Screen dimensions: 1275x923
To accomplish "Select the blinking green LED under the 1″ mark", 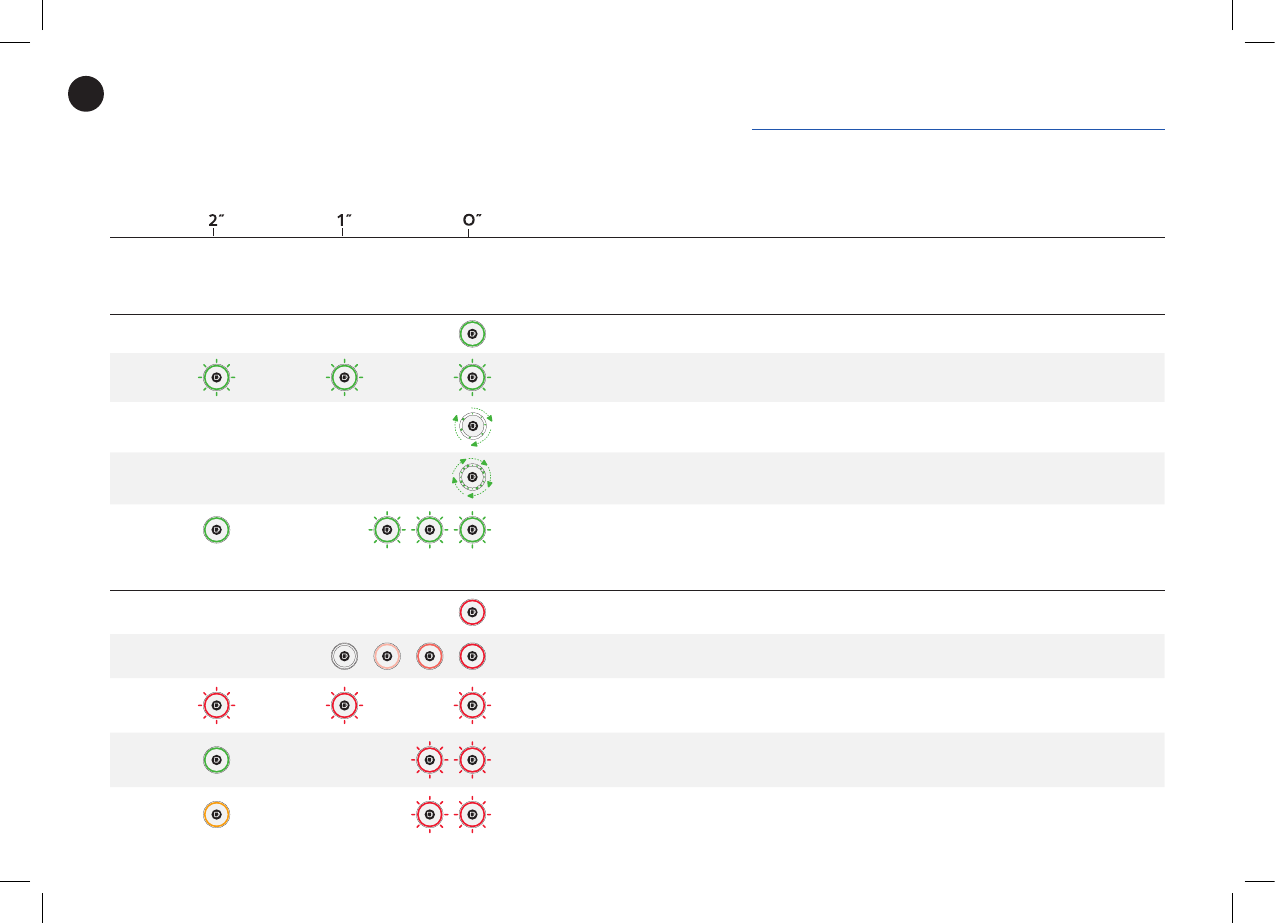I will coord(343,378).
